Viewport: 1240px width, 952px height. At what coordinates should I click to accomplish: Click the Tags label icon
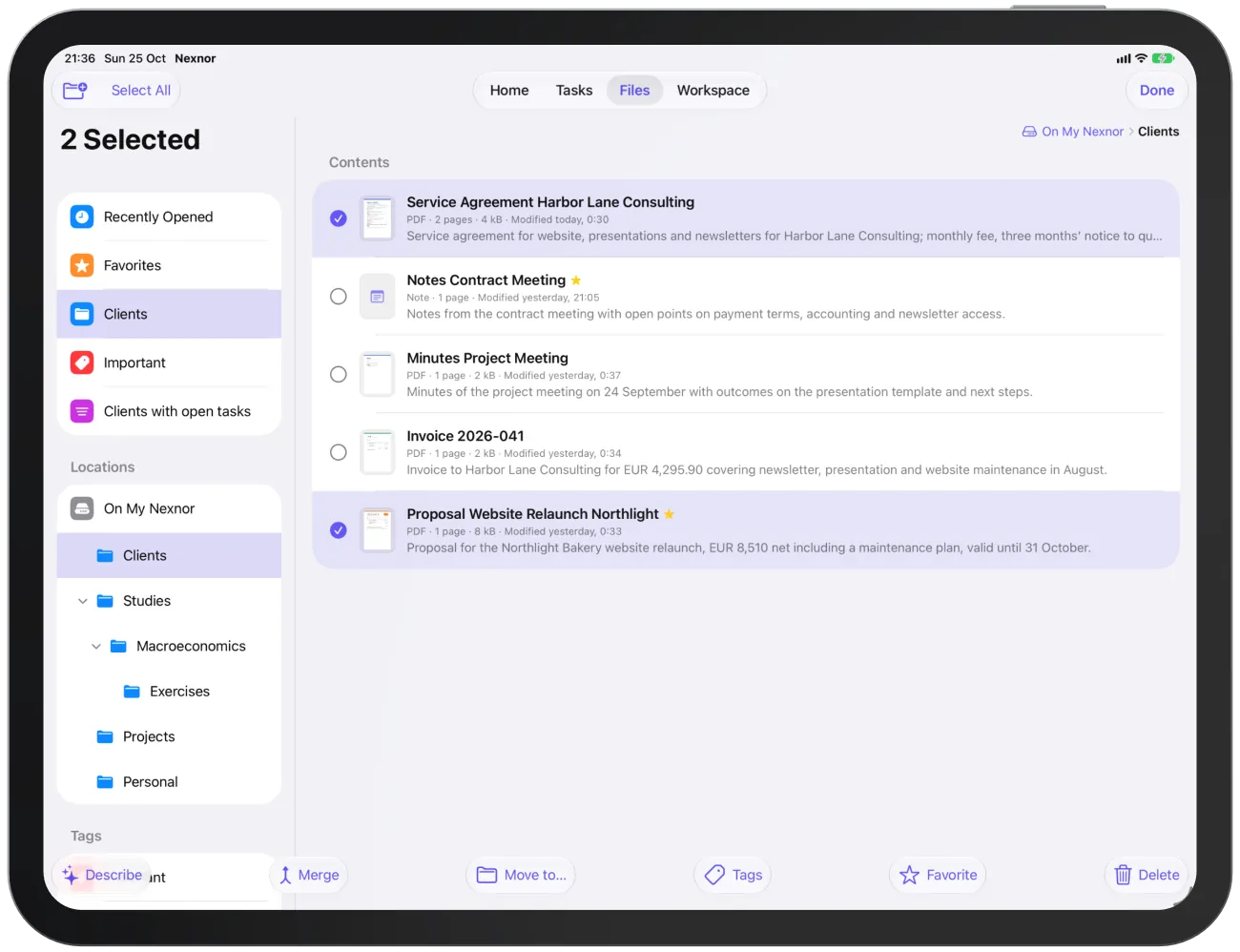click(x=714, y=875)
